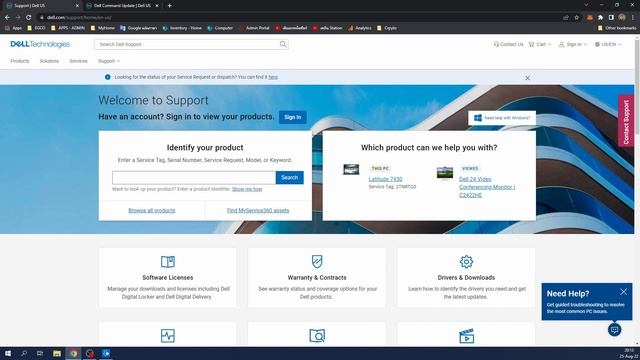The image size is (640, 360).
Task: Open the Windows Start menu
Action: [x=8, y=353]
